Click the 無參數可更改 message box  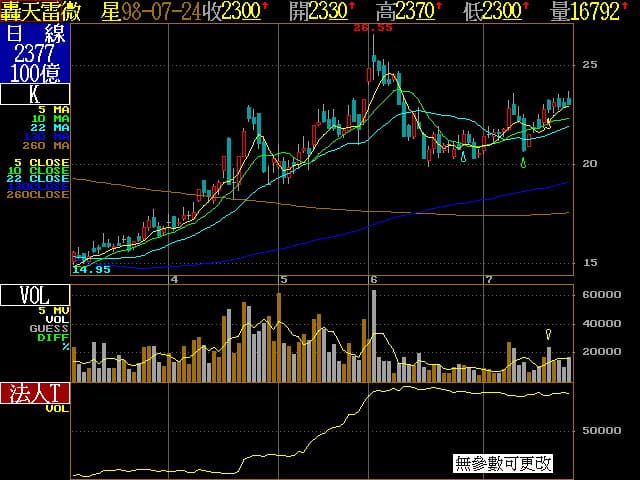pos(503,463)
